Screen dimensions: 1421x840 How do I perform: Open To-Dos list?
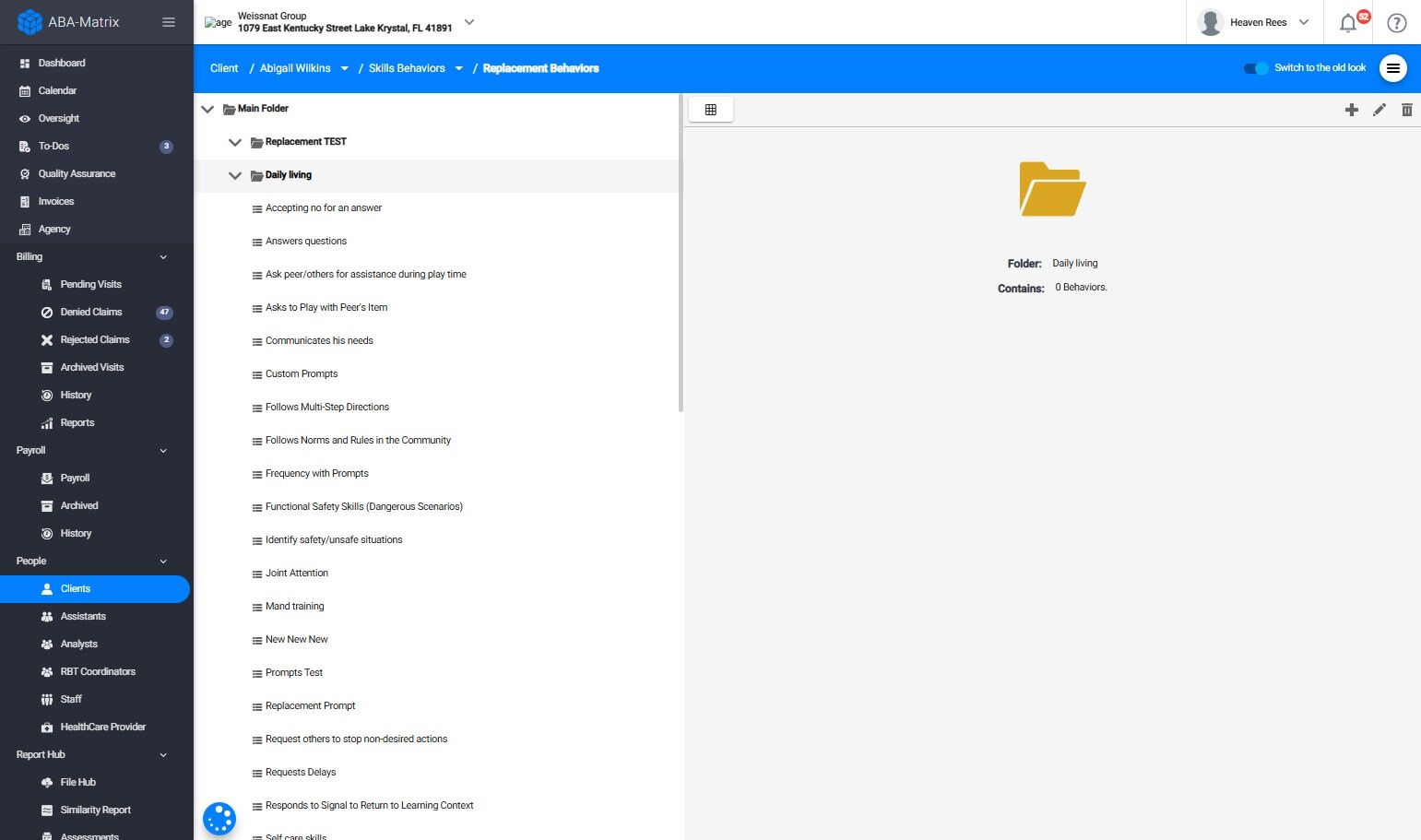point(53,146)
